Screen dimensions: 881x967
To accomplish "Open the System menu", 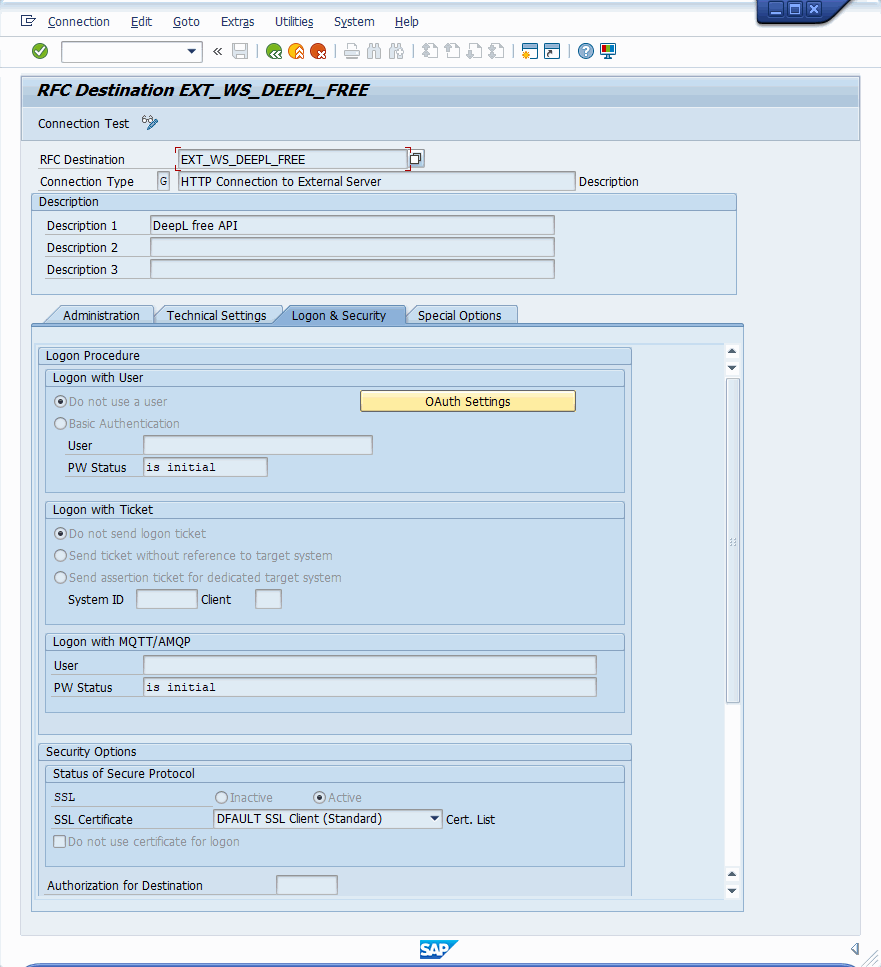I will point(354,22).
